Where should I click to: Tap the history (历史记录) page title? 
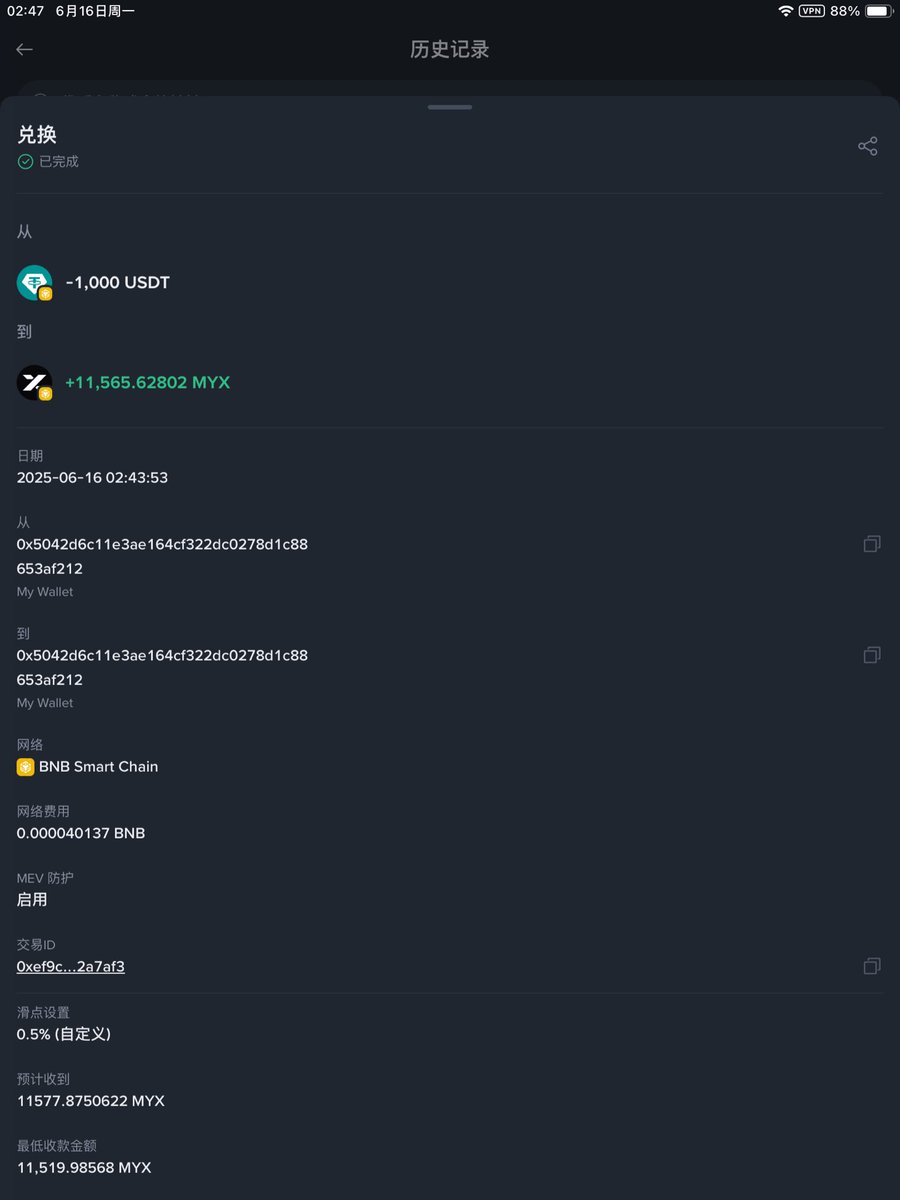[450, 49]
